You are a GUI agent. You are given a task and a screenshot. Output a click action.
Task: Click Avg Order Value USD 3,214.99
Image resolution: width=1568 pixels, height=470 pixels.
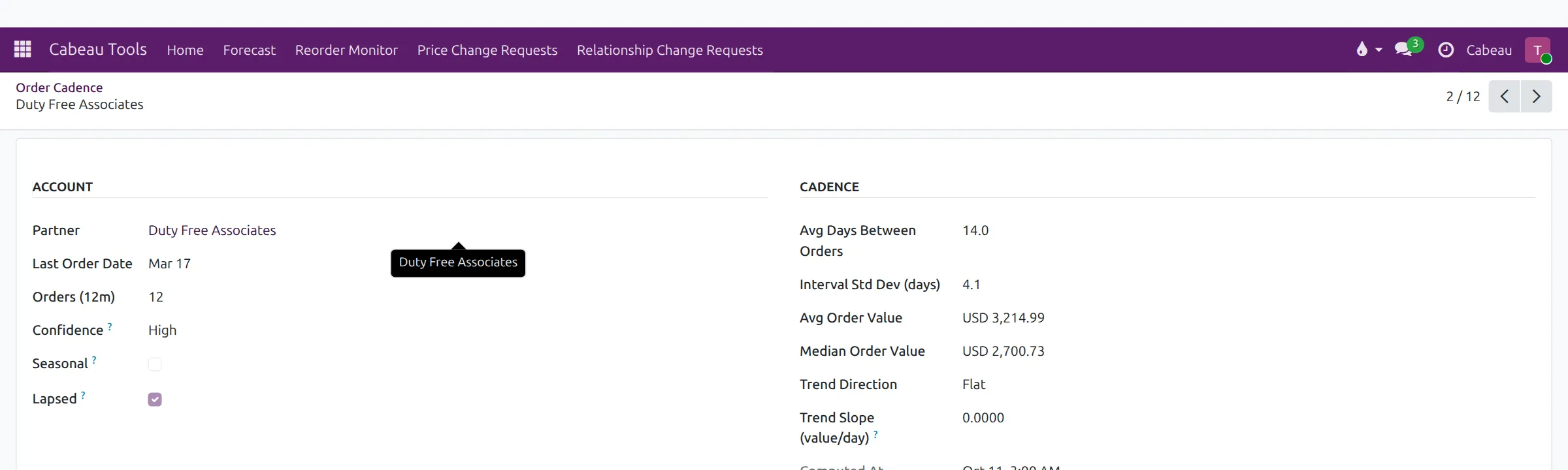point(1003,318)
